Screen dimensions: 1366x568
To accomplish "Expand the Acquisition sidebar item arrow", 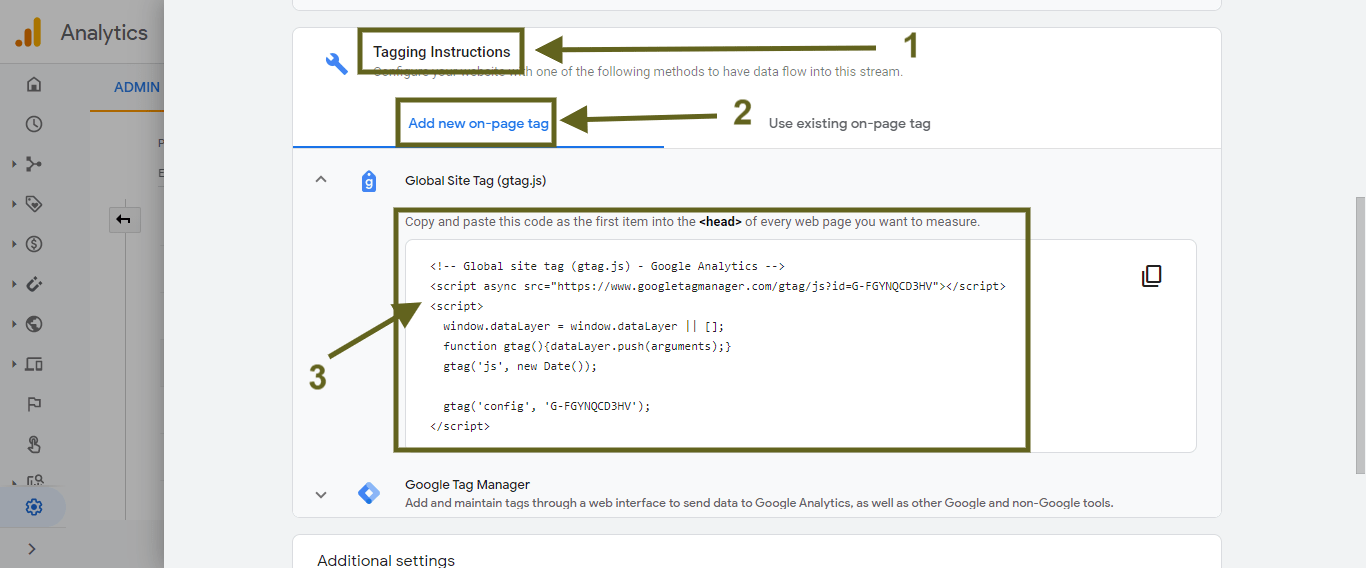I will 14,164.
